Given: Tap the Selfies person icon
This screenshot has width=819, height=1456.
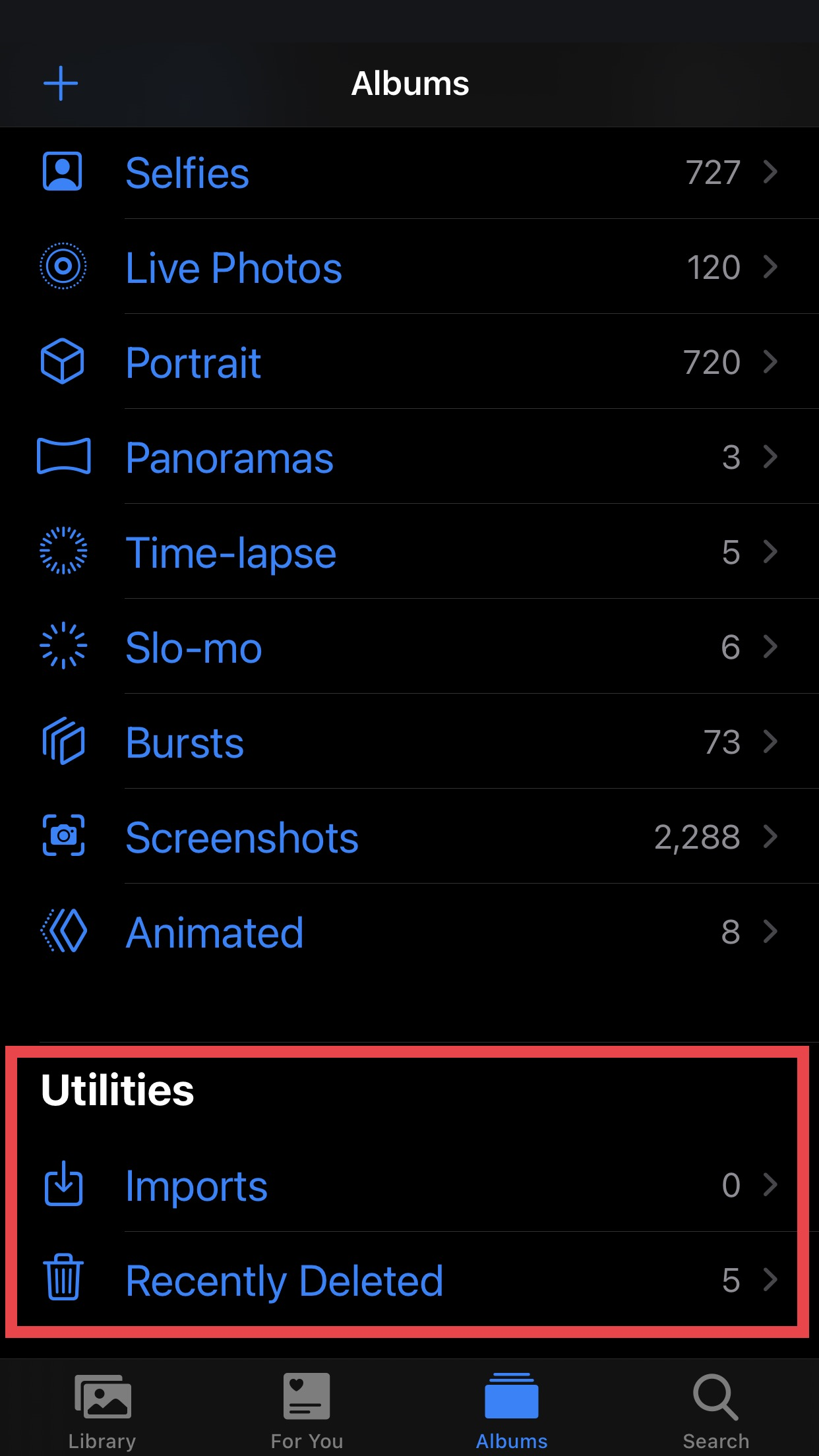Looking at the screenshot, I should pos(63,172).
